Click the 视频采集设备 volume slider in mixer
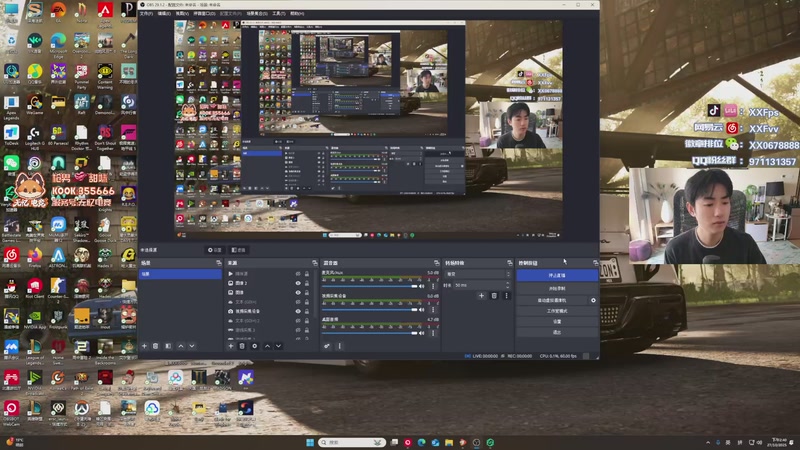 point(369,310)
